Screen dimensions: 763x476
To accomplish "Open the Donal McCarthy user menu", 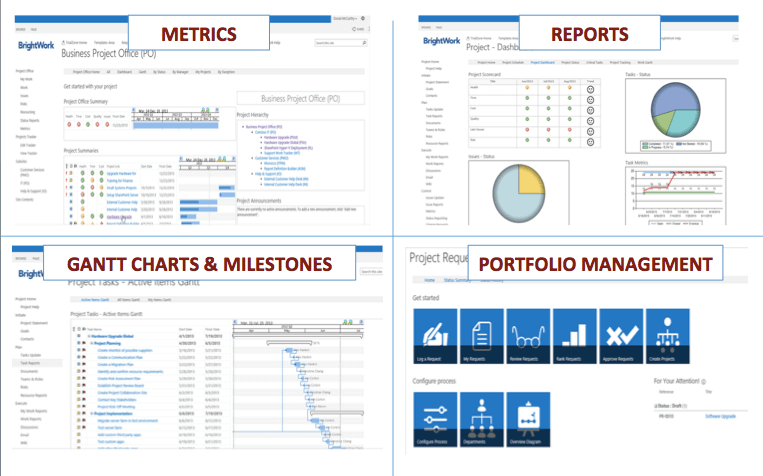I will pos(345,18).
